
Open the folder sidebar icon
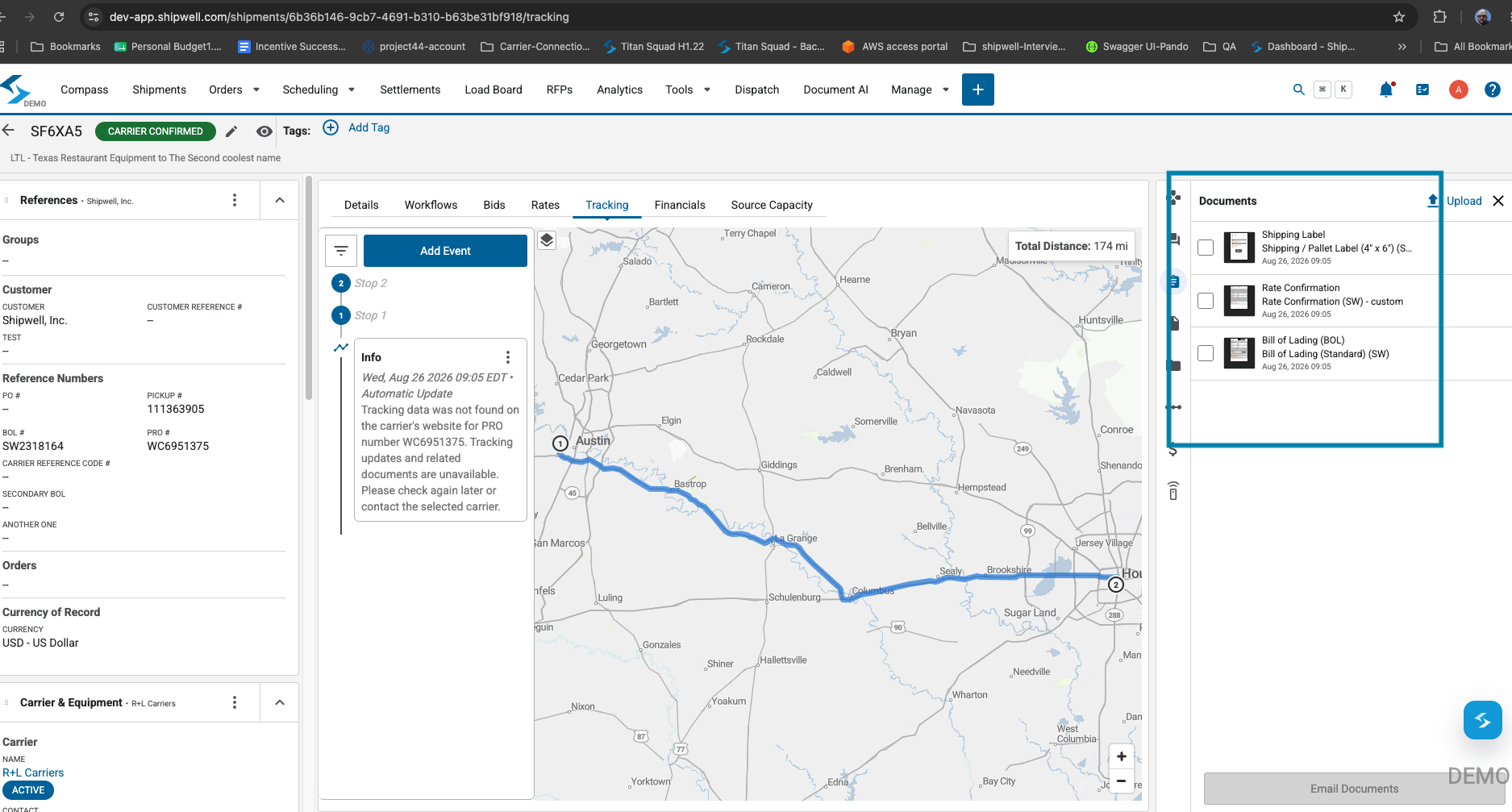pos(1174,365)
